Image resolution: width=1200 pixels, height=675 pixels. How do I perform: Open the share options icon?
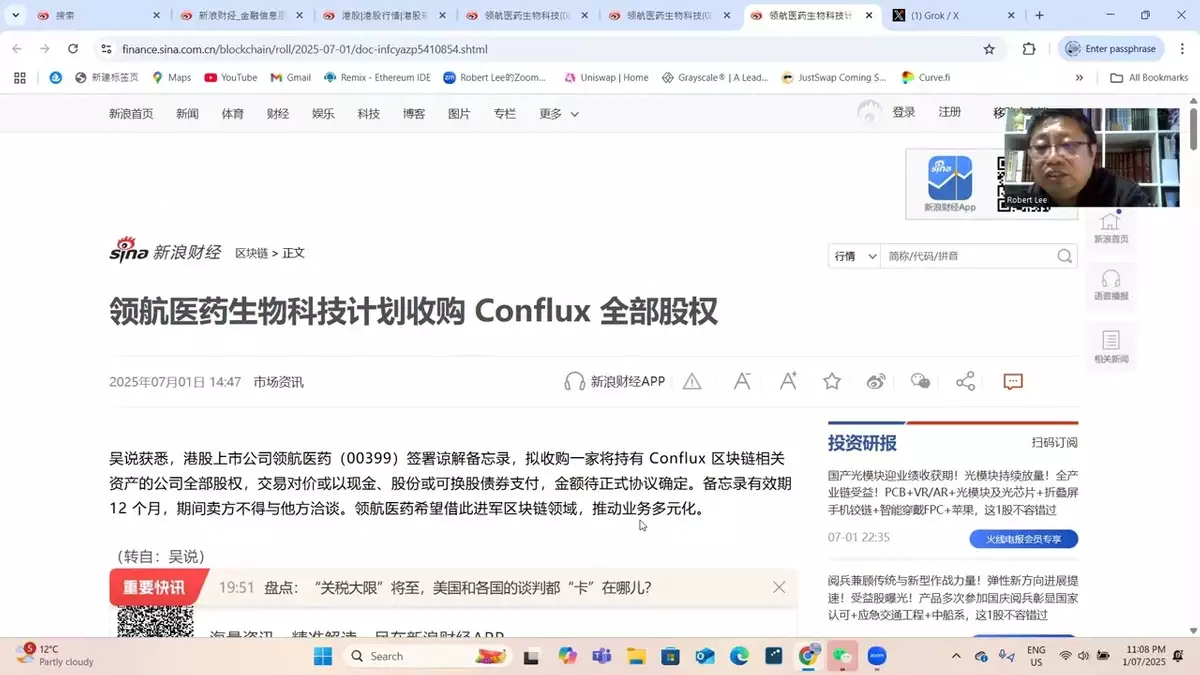[965, 381]
